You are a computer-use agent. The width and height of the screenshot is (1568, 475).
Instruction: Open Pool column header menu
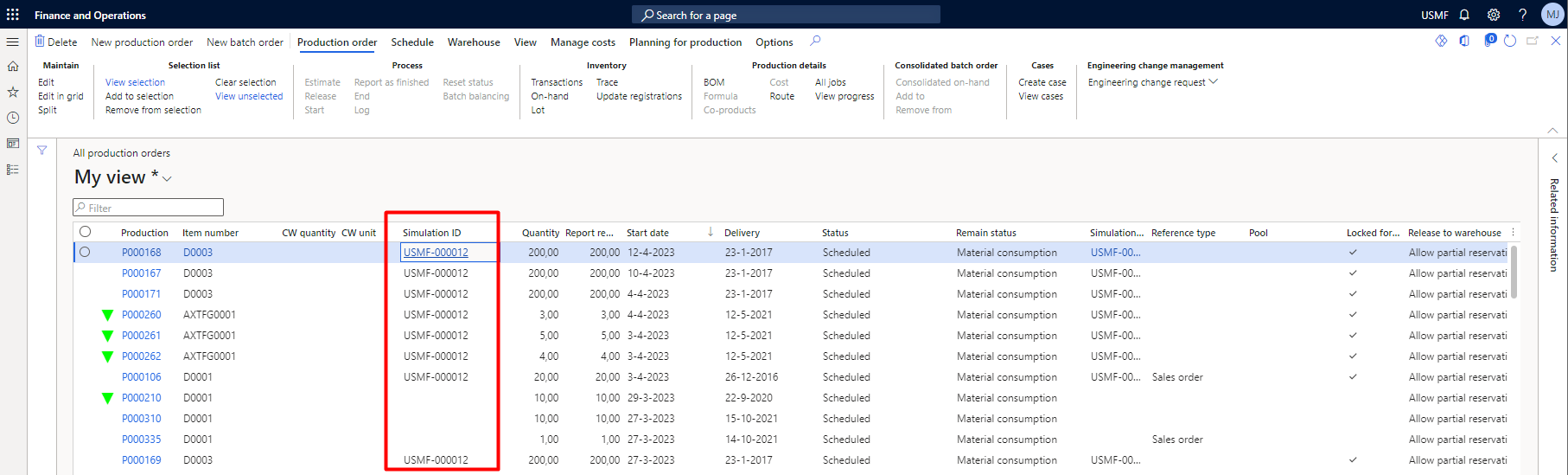click(1259, 233)
